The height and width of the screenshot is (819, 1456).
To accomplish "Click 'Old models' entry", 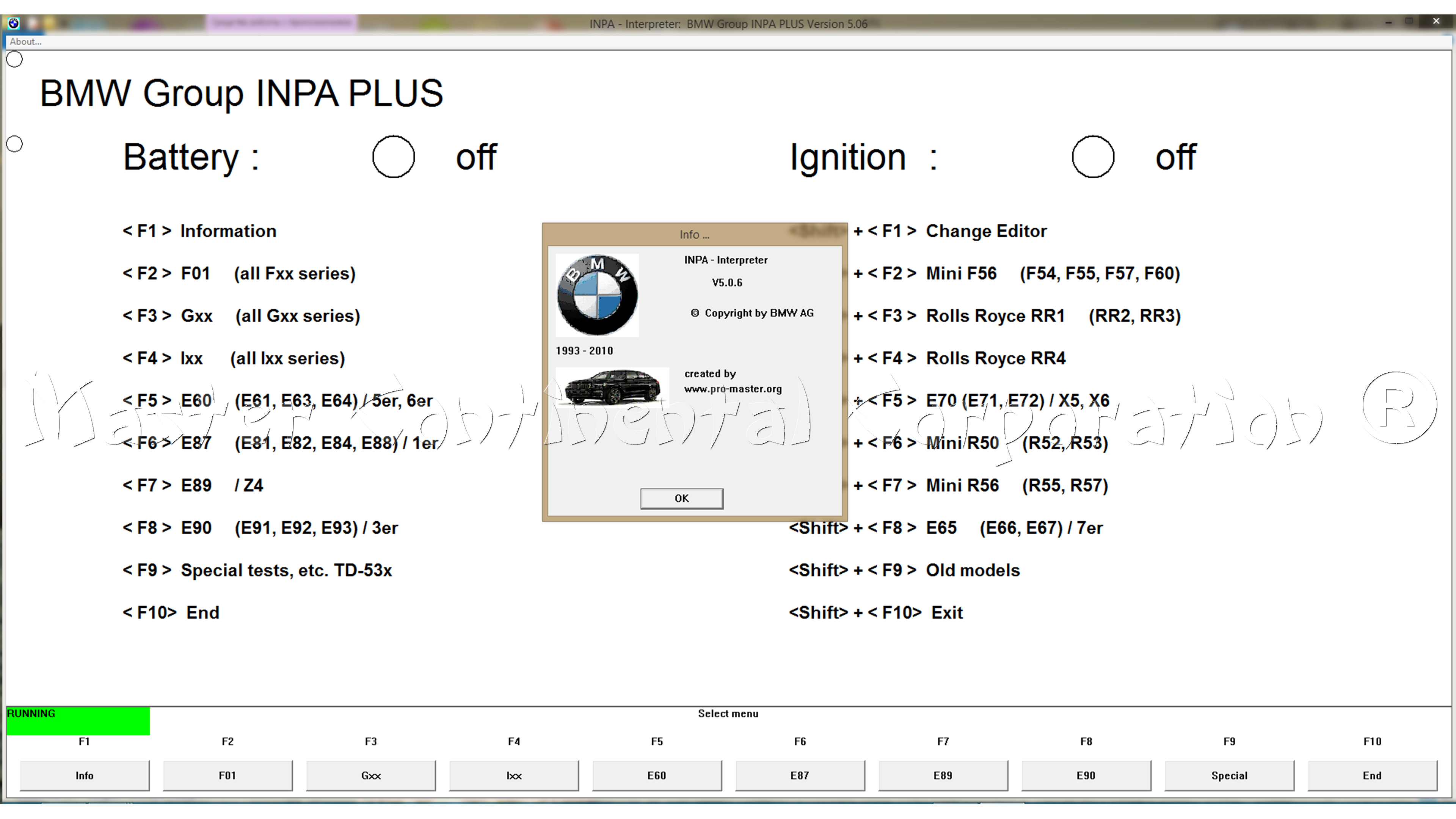I will 973,570.
